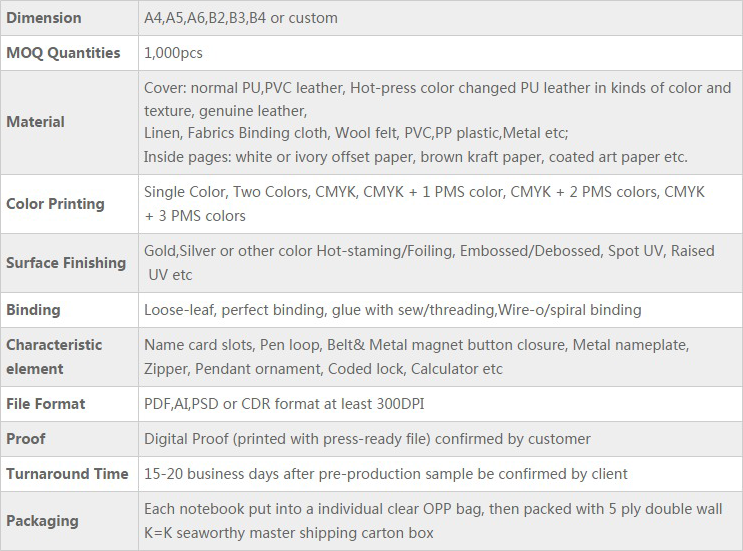Image resolution: width=743 pixels, height=551 pixels.
Task: Click the Packaging row label
Action: [42, 521]
